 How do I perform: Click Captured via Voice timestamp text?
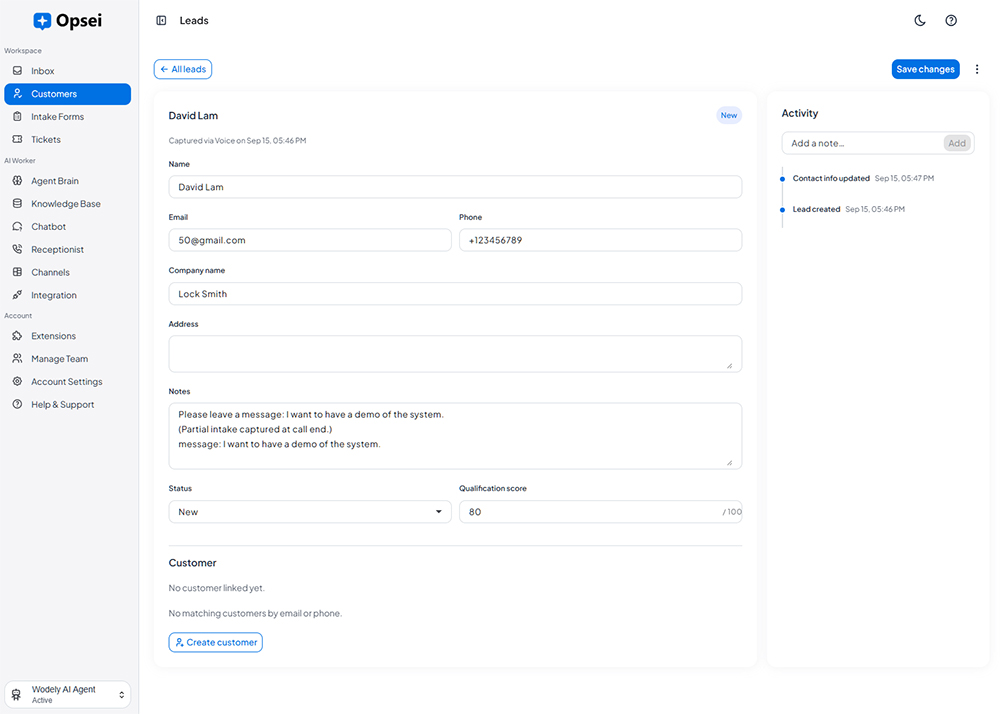pyautogui.click(x=237, y=140)
